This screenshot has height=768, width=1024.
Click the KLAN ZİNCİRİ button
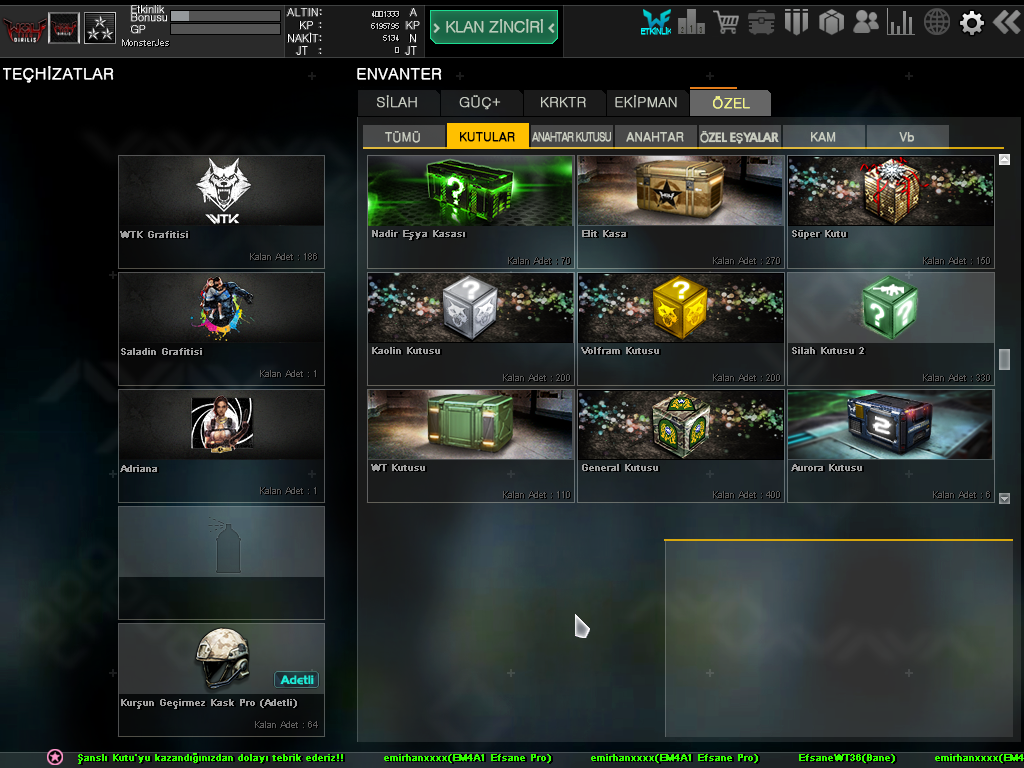pos(494,27)
